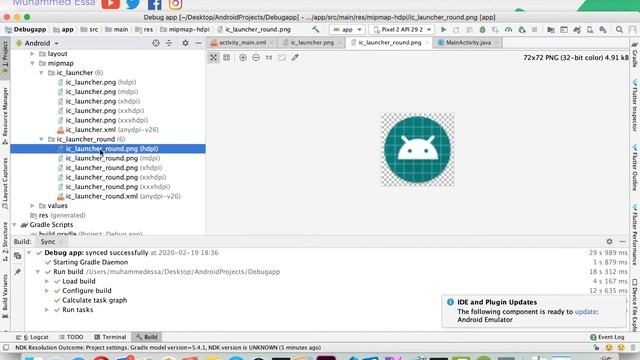Zoom out on the image preview

pyautogui.click(x=256, y=58)
